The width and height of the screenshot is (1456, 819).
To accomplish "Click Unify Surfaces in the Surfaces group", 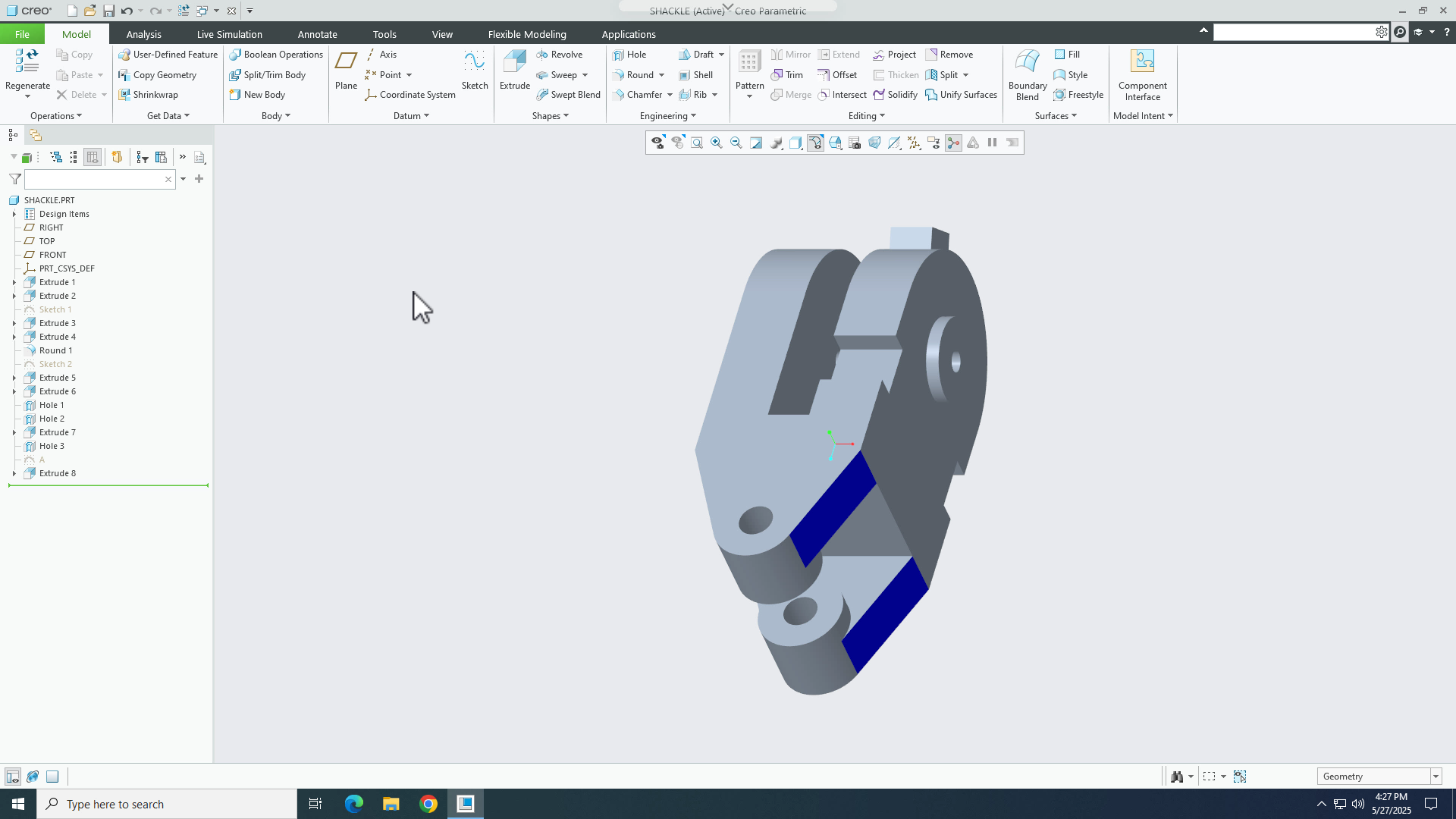I will point(961,94).
